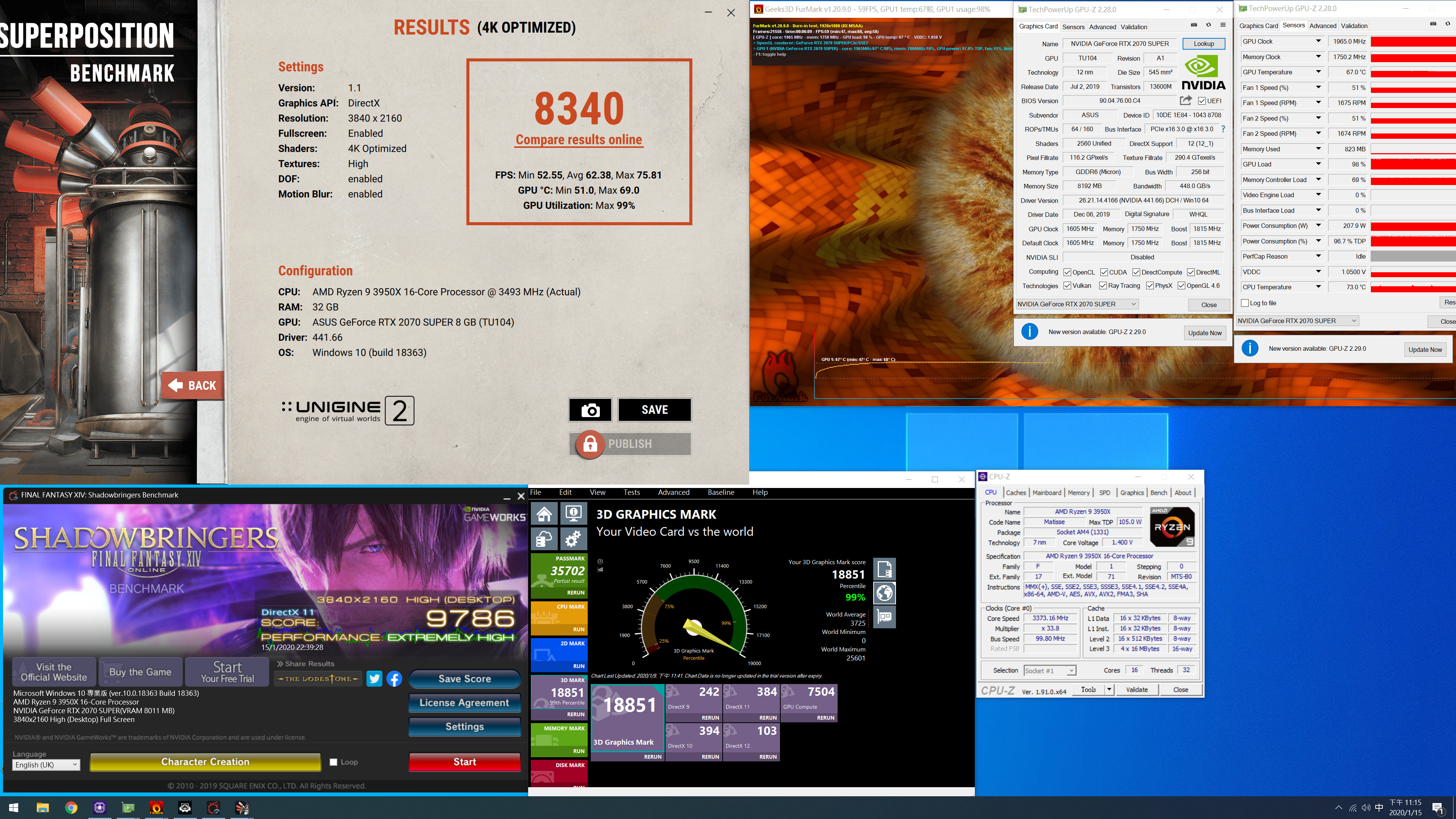Expand the CPU Temperature sensor dropdown

(x=1318, y=287)
